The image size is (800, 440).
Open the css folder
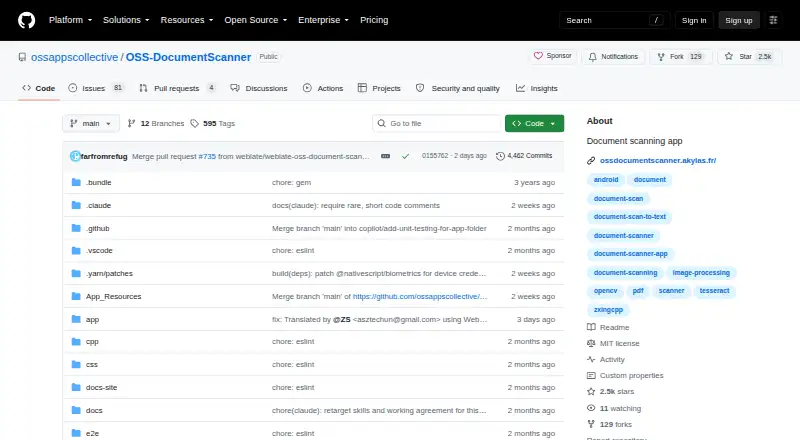click(92, 364)
